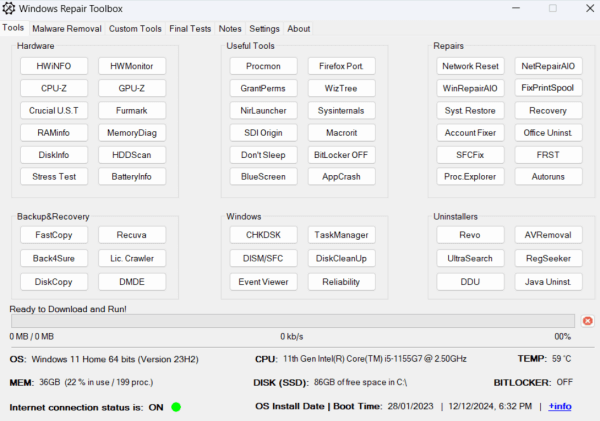
Task: Select the About tab
Action: [x=299, y=29]
